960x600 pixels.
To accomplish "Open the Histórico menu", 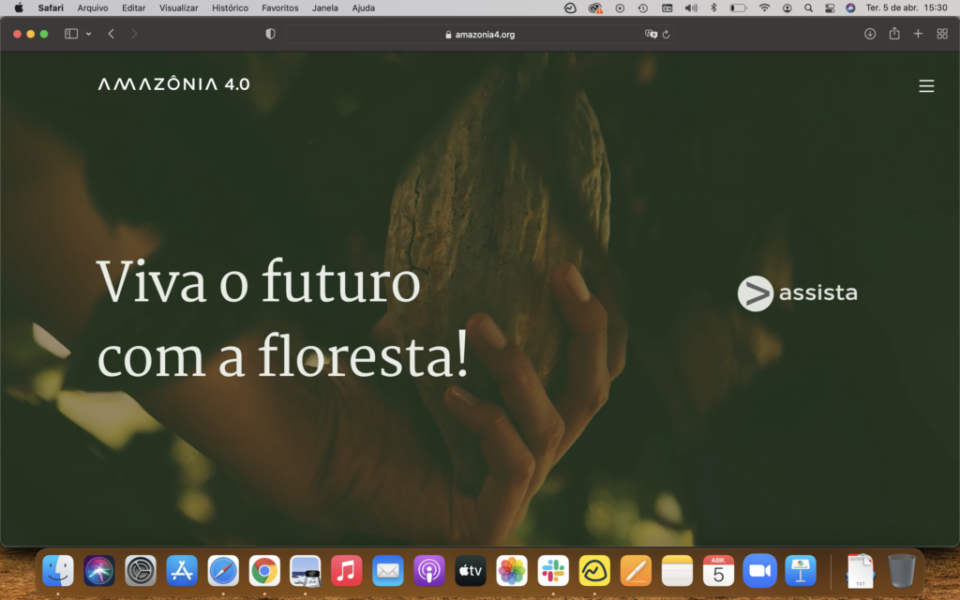I will click(230, 8).
